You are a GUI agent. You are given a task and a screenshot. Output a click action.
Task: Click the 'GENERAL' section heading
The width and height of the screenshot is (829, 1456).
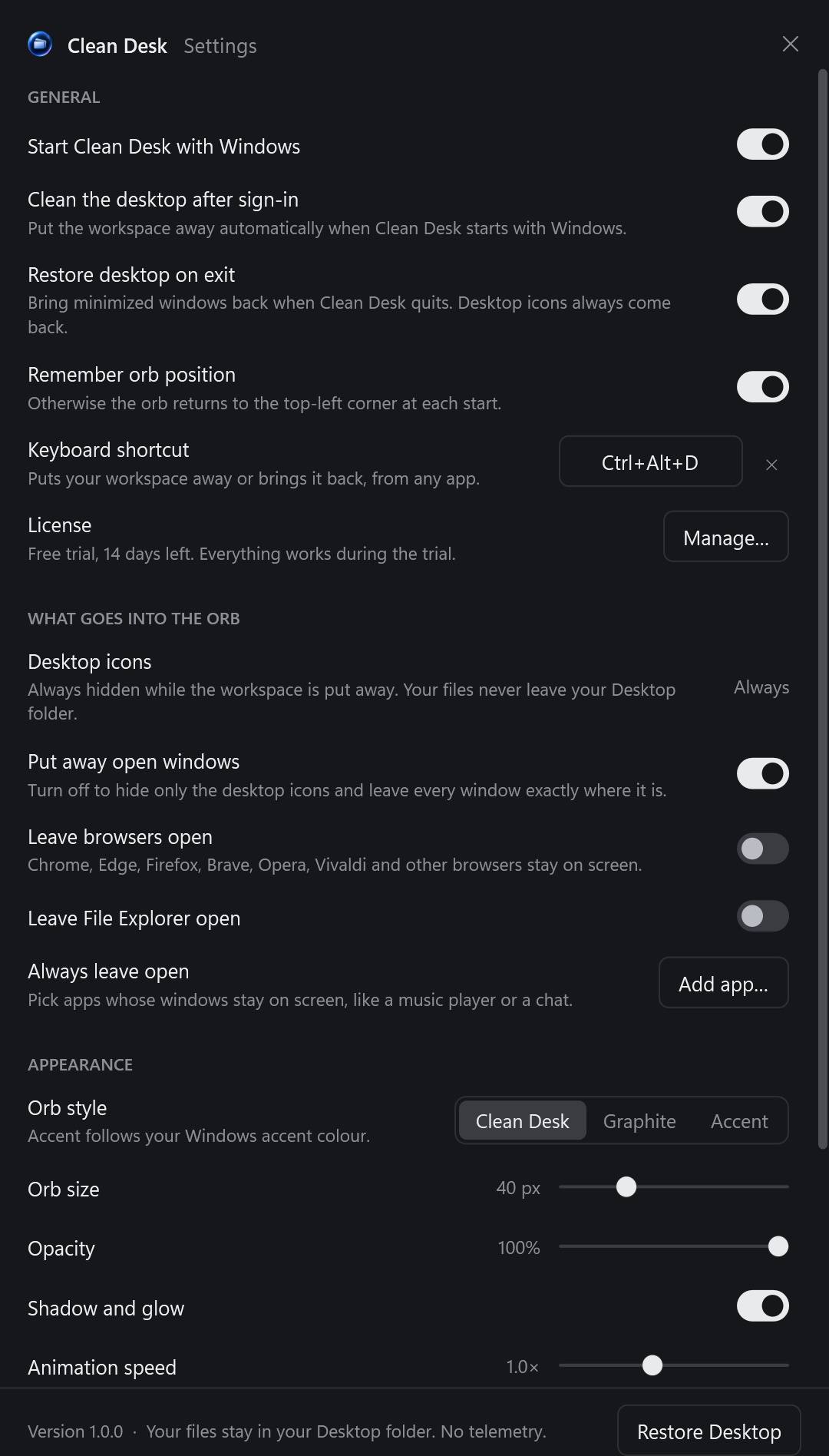[64, 98]
